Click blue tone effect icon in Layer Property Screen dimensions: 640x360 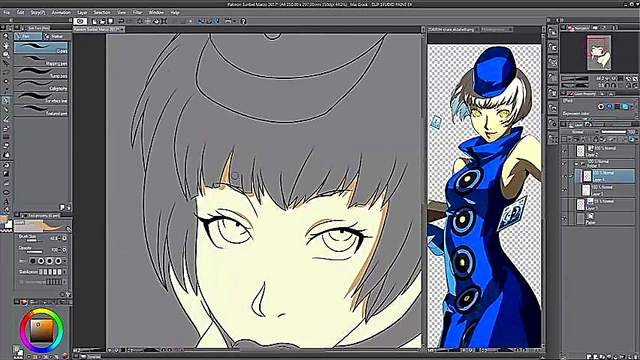(x=609, y=107)
